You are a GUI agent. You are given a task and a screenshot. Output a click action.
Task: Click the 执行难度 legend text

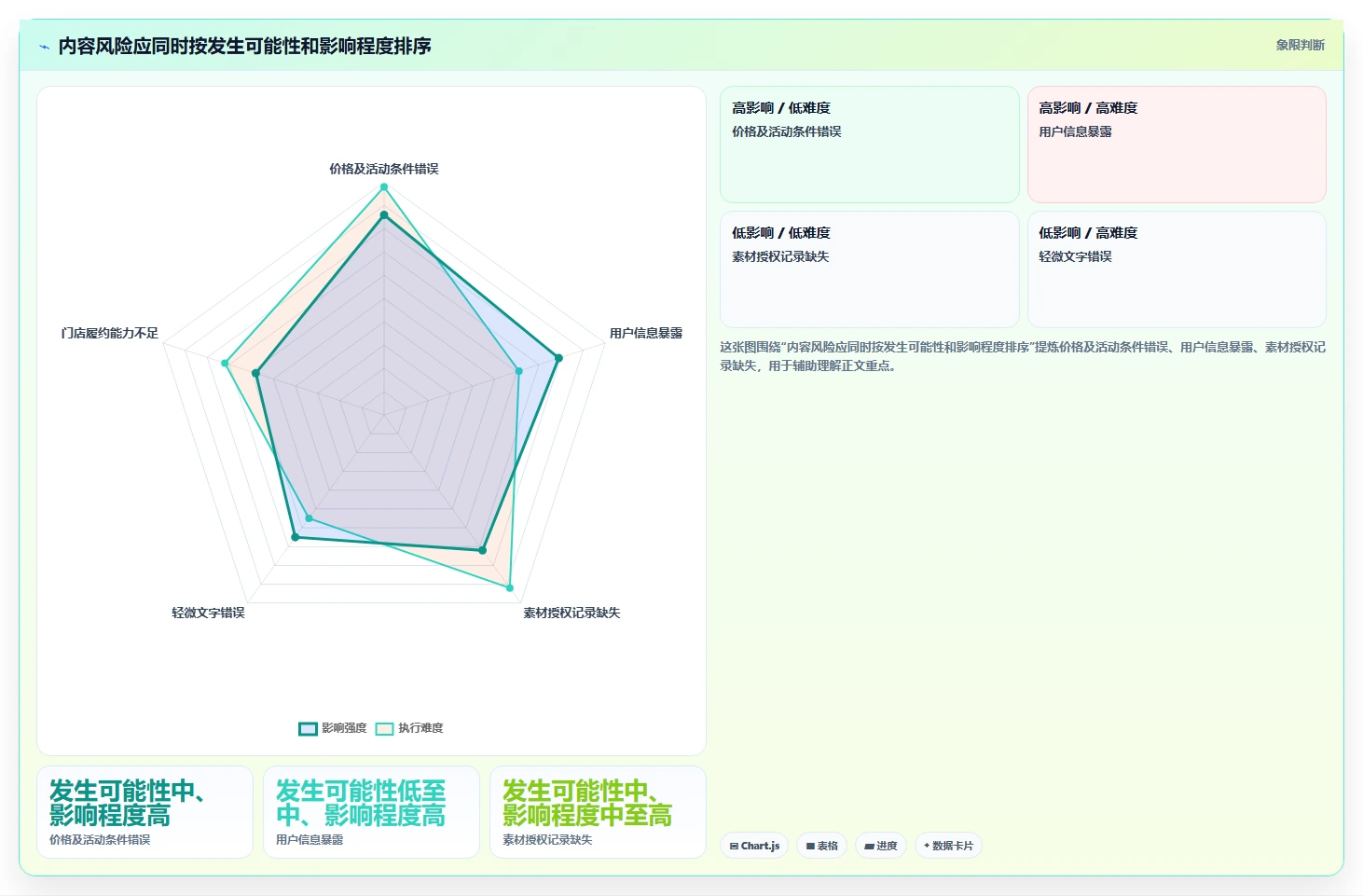(420, 728)
